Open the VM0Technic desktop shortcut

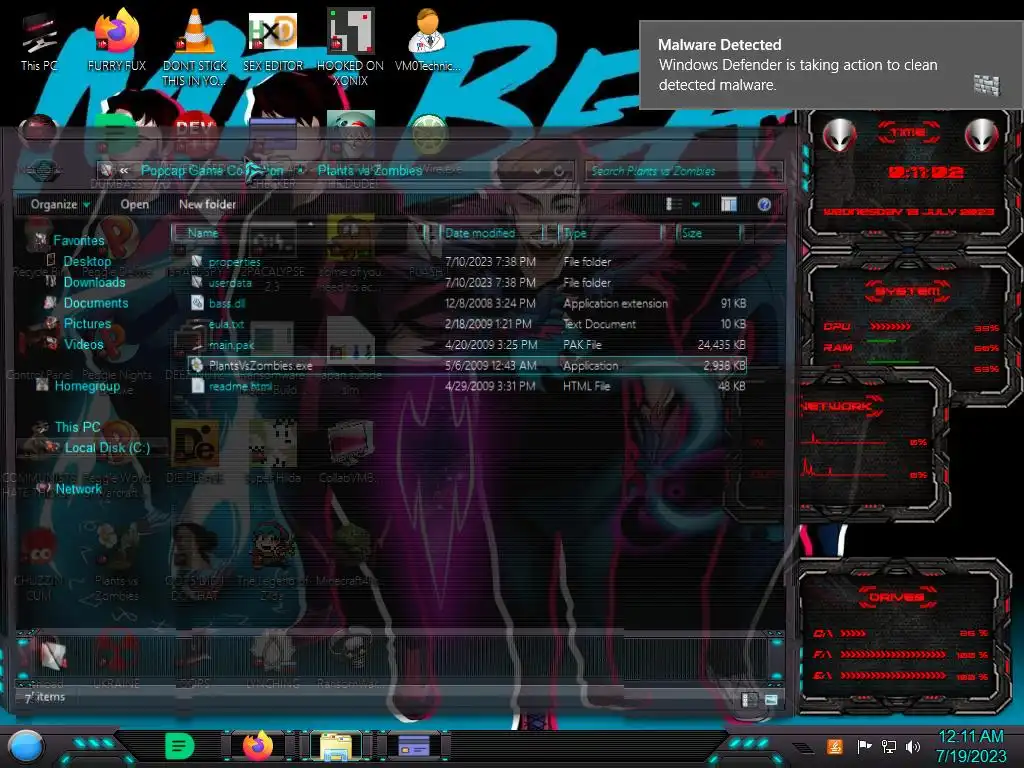(427, 40)
